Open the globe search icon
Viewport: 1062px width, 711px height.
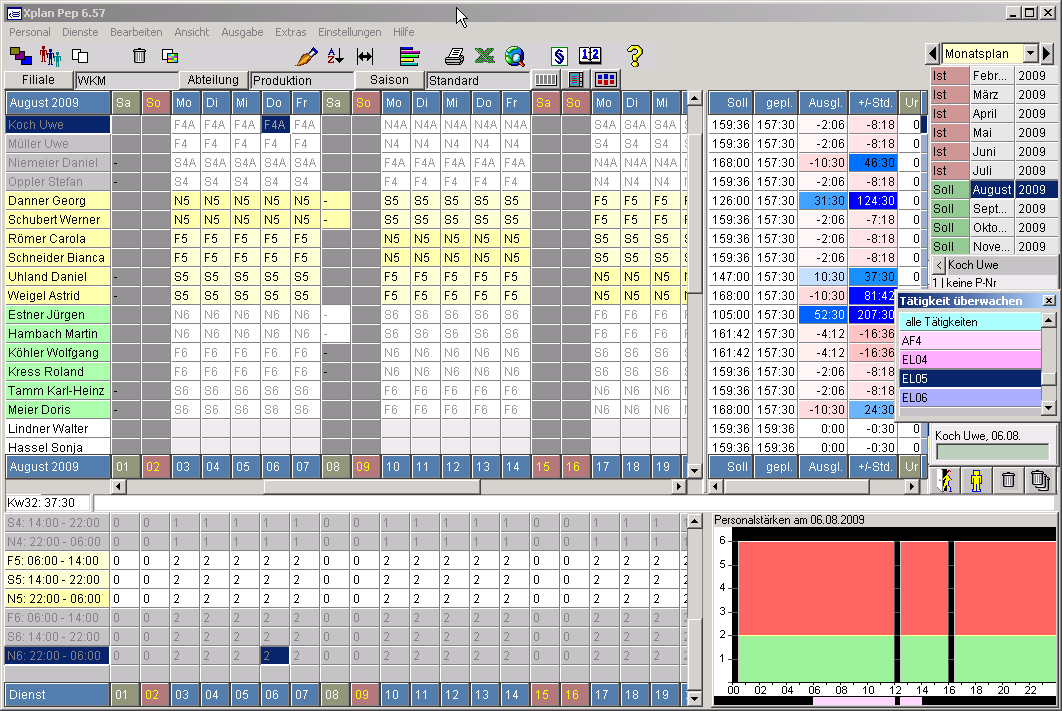coord(515,56)
